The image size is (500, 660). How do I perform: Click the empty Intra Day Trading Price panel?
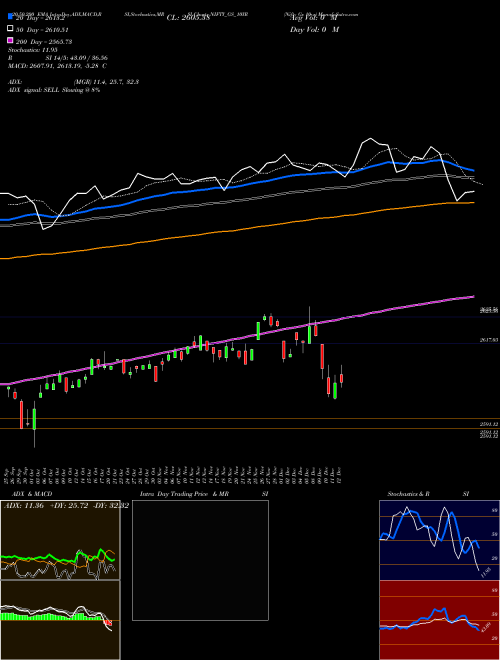tap(200, 560)
